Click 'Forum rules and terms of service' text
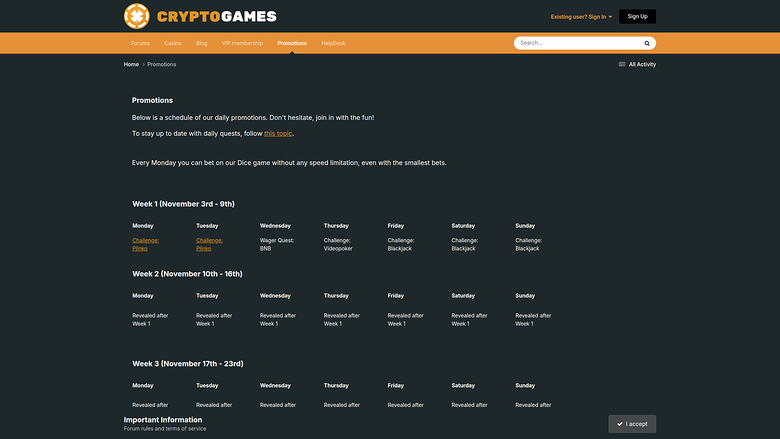780x439 pixels. pyautogui.click(x=165, y=429)
